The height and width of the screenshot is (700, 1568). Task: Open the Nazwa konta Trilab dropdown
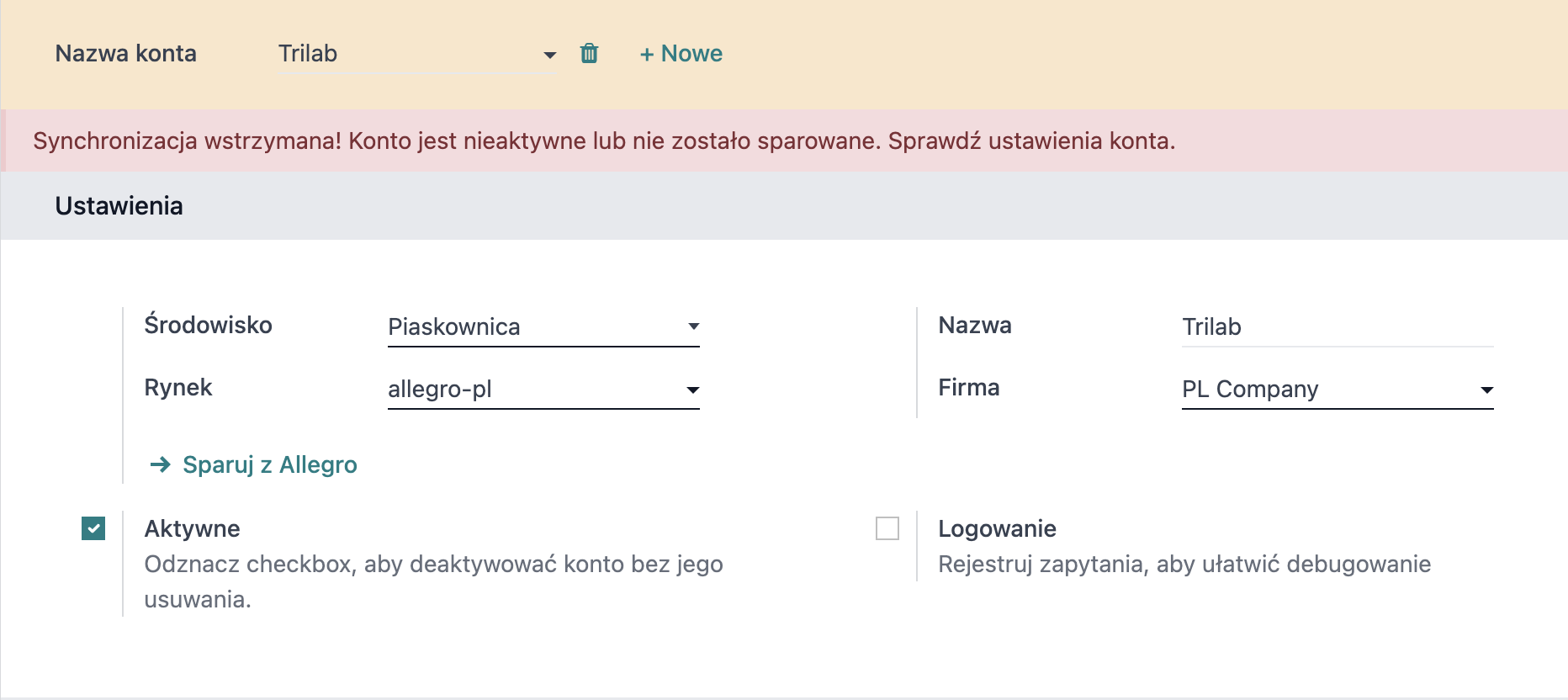417,54
